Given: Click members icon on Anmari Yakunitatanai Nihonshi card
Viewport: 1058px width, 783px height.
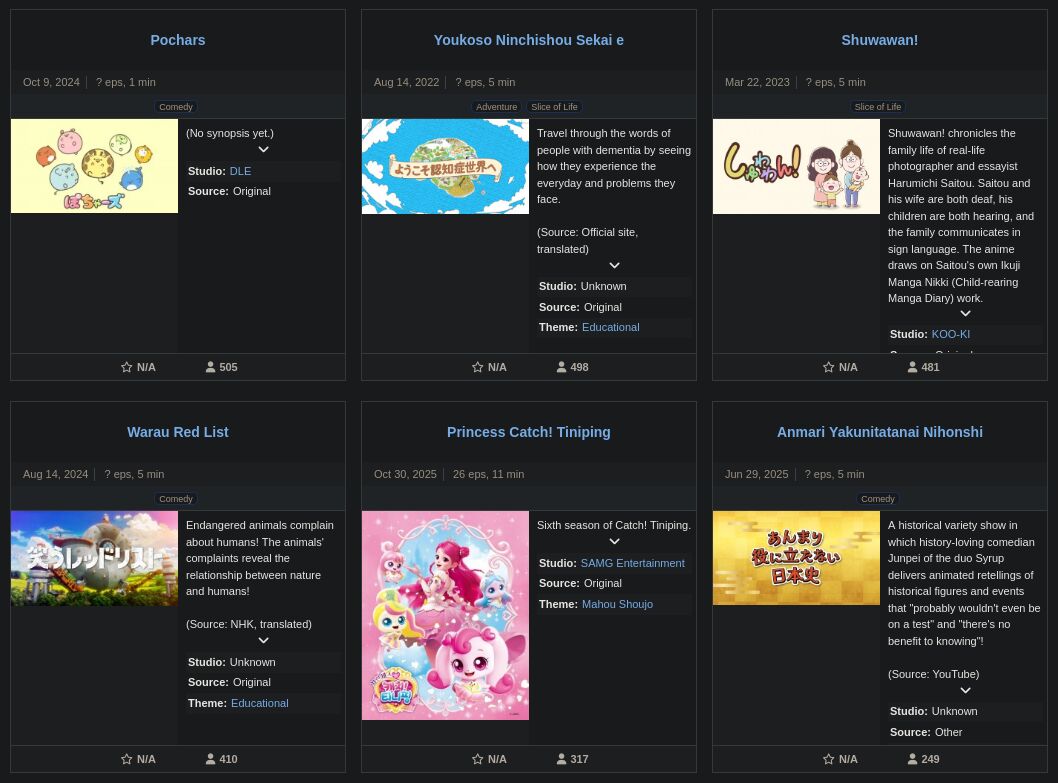Looking at the screenshot, I should point(913,759).
